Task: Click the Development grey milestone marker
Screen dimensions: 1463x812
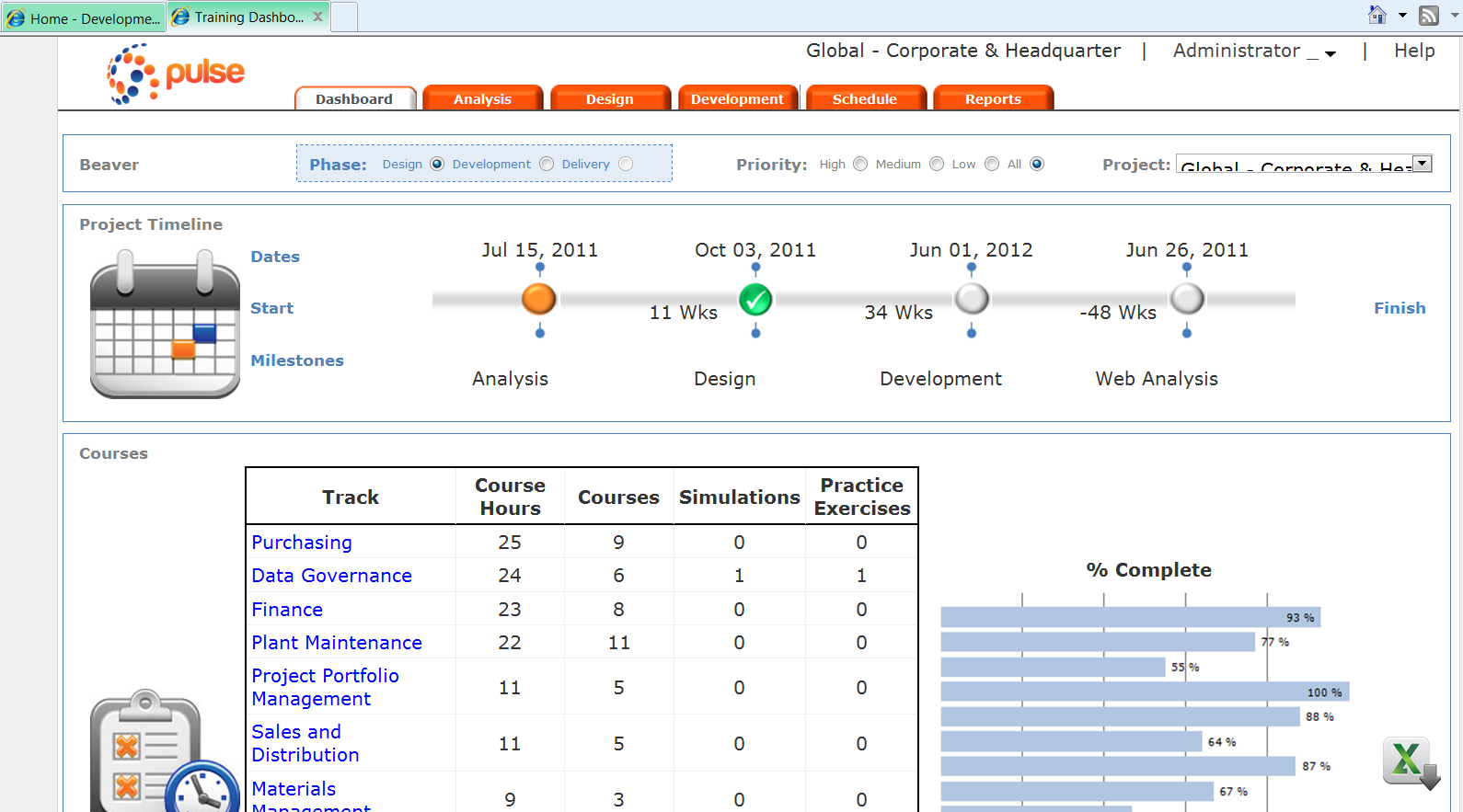Action: [x=972, y=299]
